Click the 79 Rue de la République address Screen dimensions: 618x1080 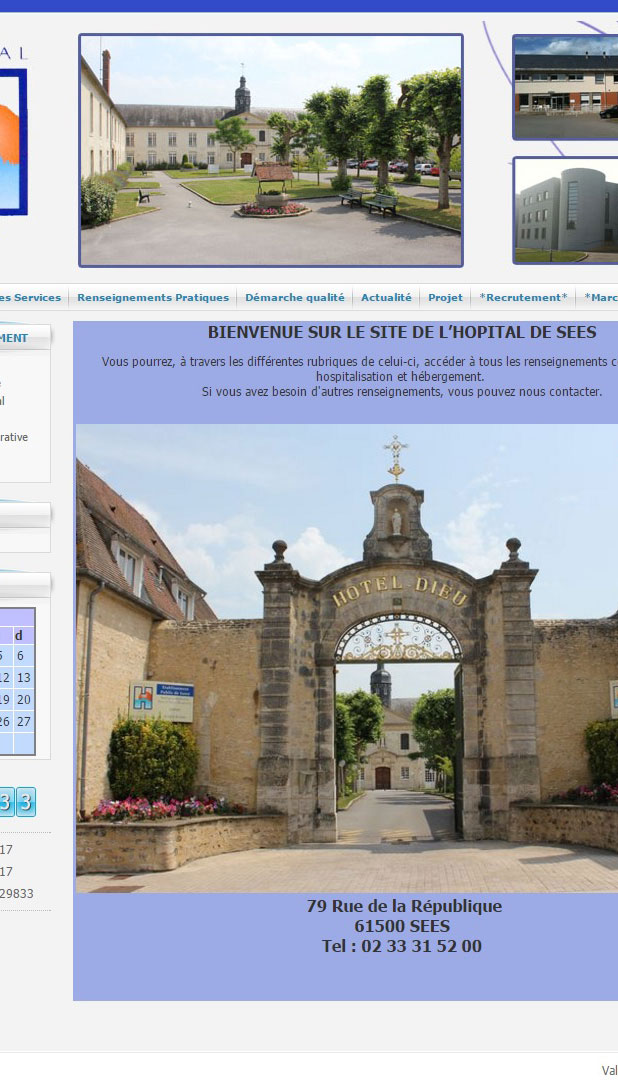pos(404,906)
